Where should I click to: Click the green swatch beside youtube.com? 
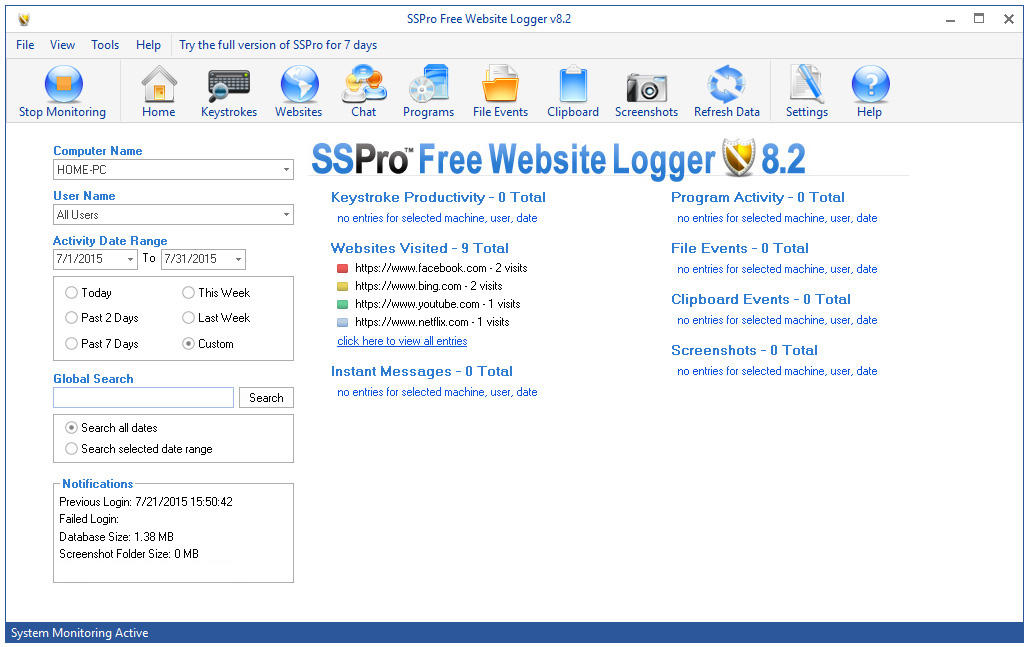(x=342, y=304)
